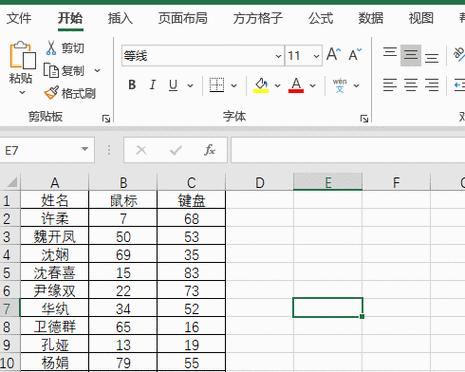Click the formula bar cancel X

(x=141, y=151)
